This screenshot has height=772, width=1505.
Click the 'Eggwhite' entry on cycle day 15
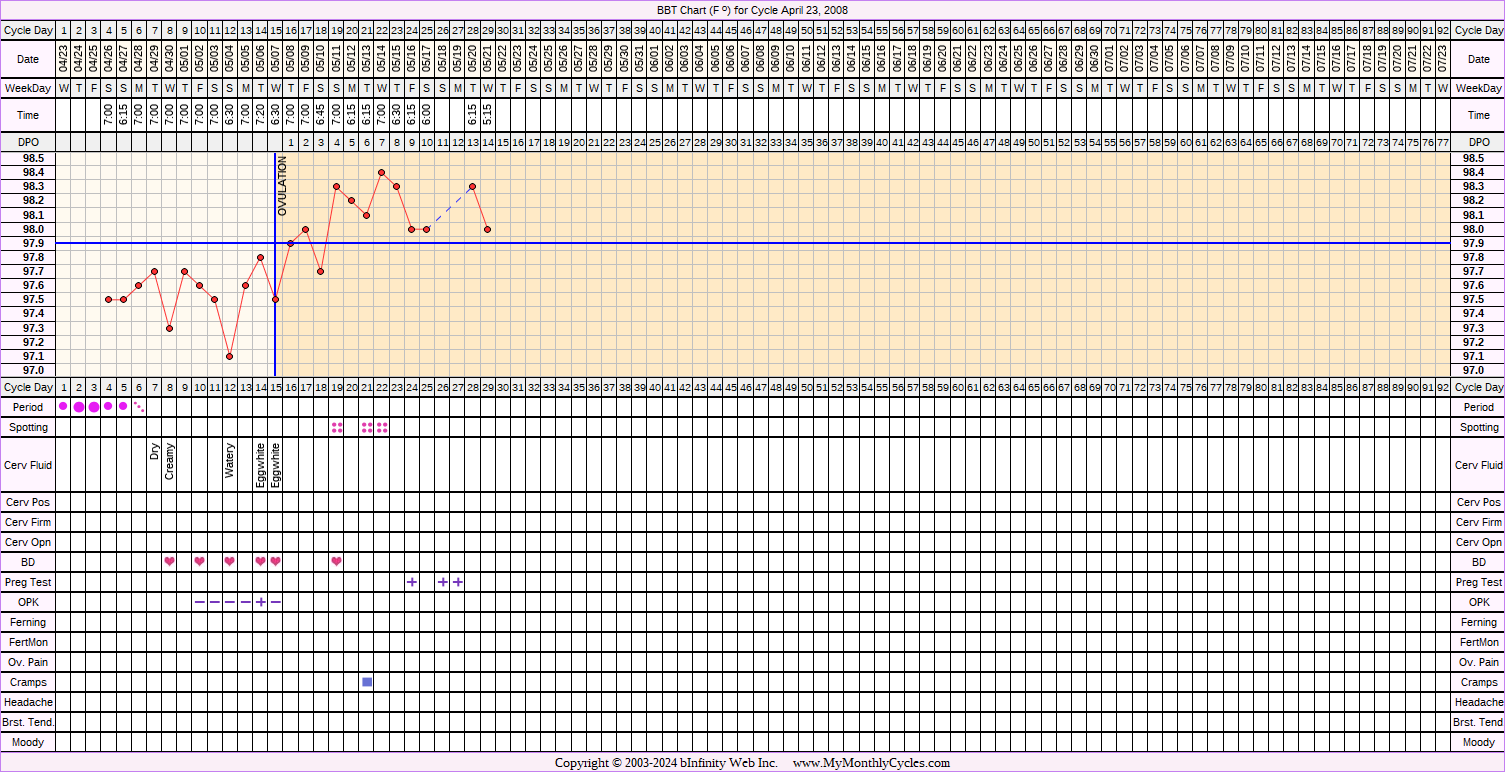[275, 464]
